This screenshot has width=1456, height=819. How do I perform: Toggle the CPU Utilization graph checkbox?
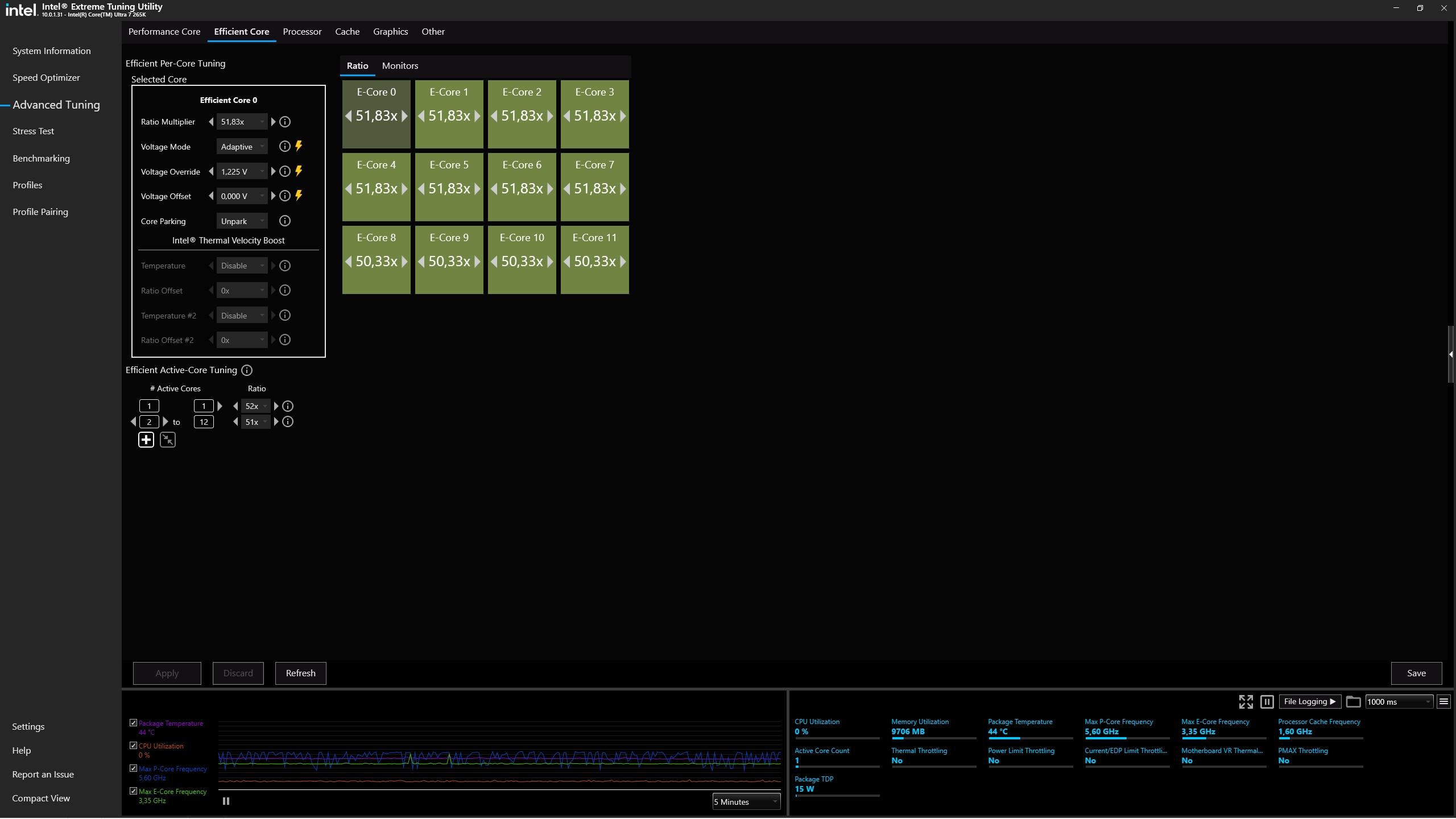pos(133,746)
